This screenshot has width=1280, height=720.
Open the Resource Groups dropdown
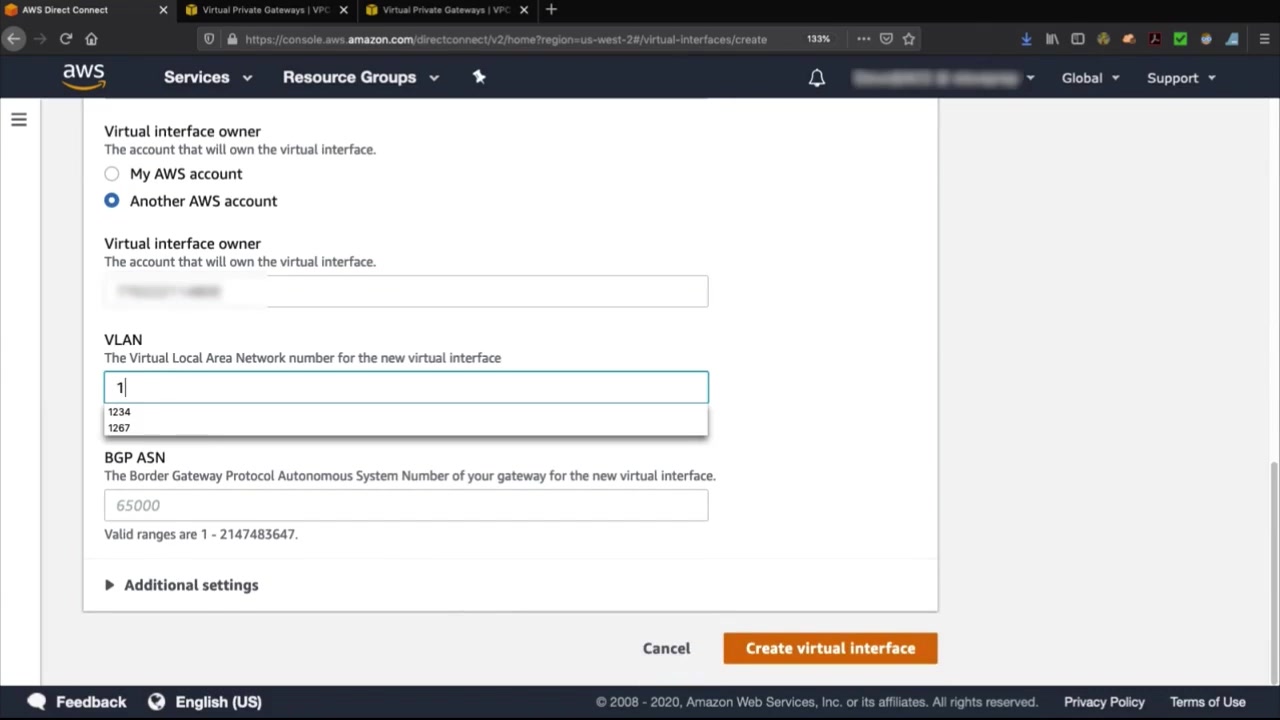pyautogui.click(x=360, y=77)
